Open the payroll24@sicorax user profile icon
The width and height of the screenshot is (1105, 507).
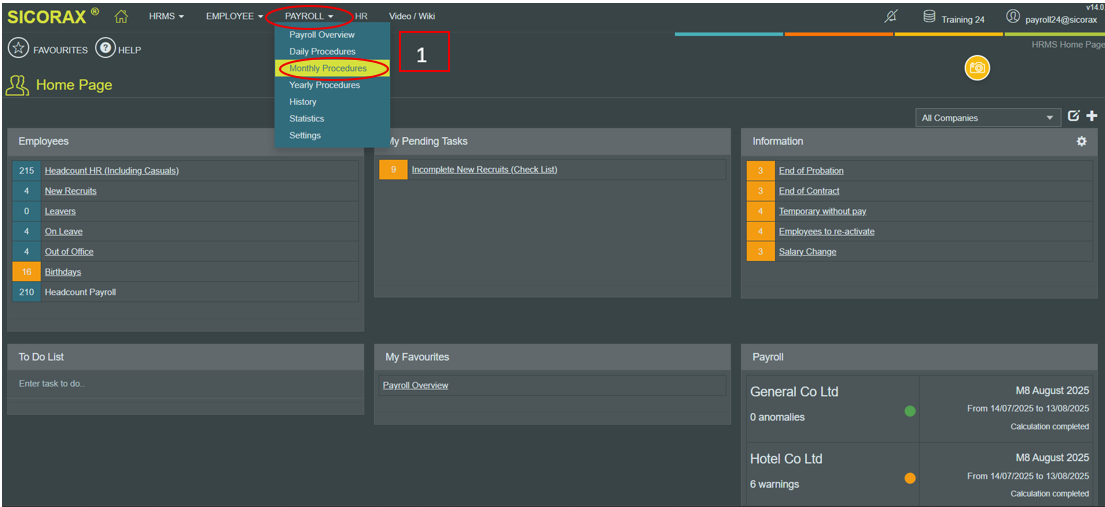click(x=1013, y=16)
